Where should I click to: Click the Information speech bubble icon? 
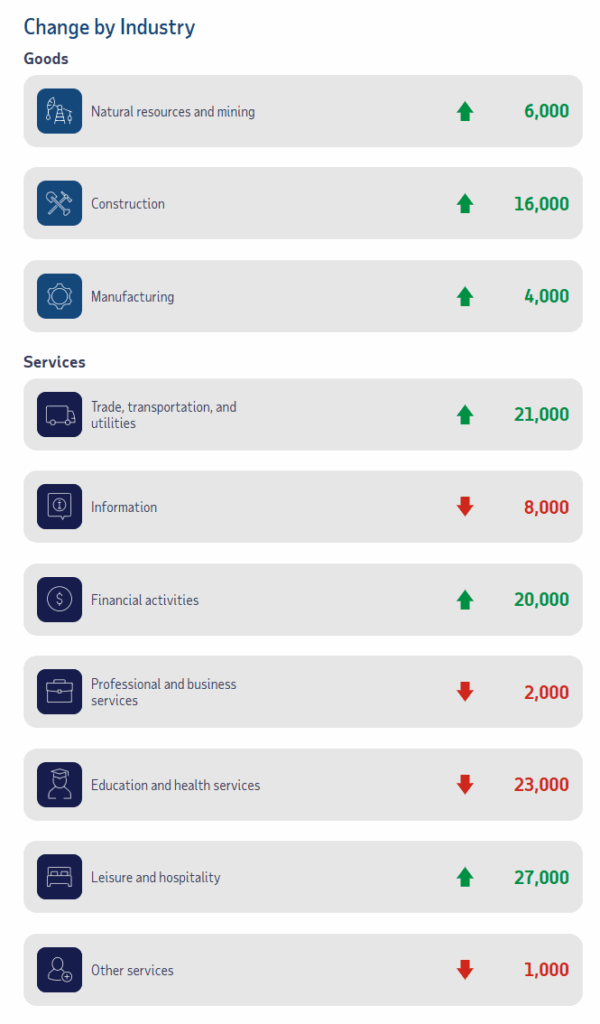[x=59, y=507]
